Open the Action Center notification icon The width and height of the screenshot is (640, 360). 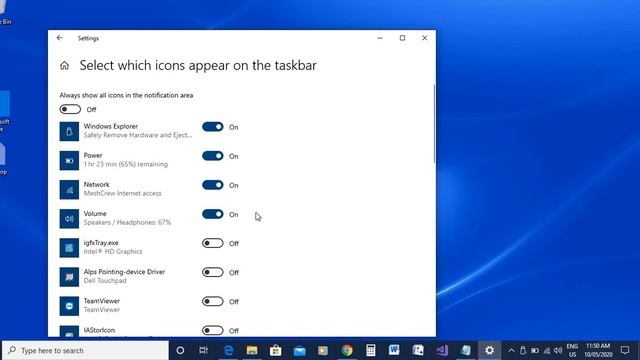pos(625,350)
